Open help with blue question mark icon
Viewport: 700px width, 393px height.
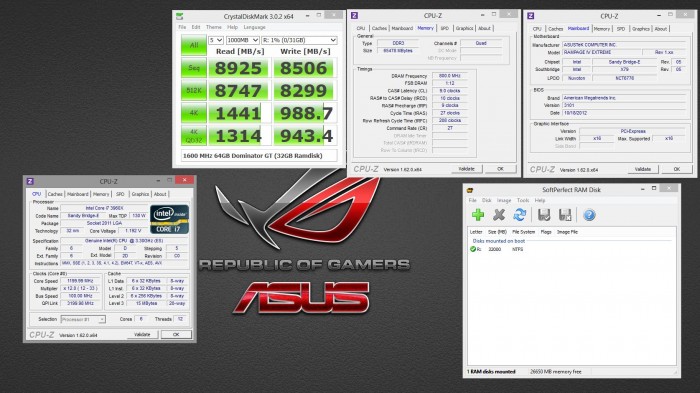pos(589,215)
